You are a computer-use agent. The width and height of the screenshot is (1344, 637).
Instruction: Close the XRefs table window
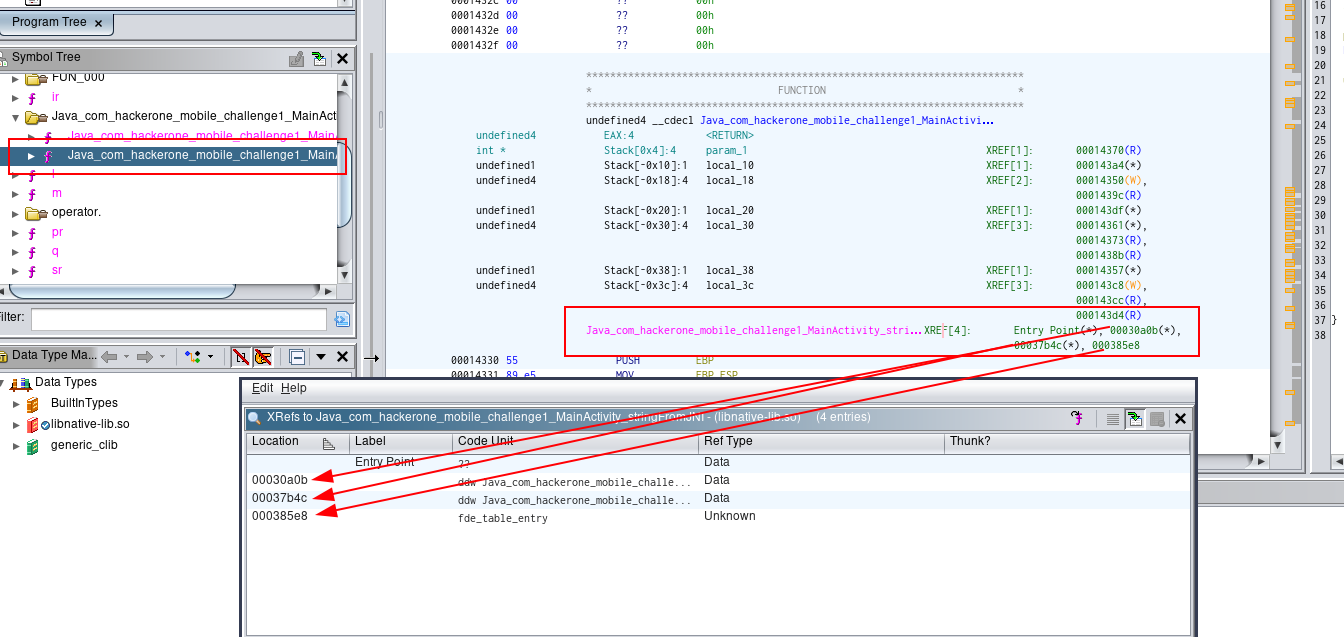tap(1180, 419)
